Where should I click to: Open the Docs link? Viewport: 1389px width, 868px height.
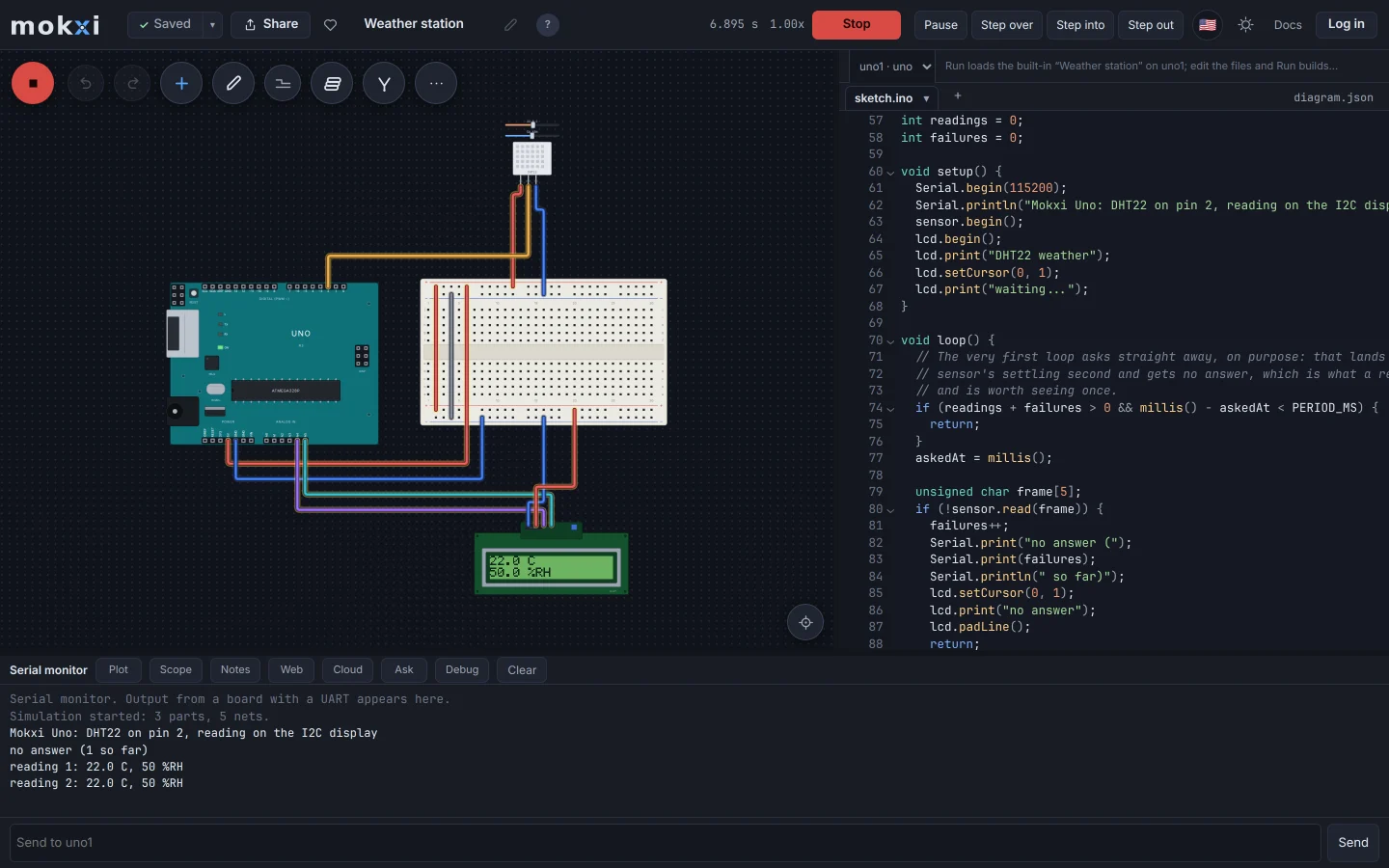click(1288, 25)
